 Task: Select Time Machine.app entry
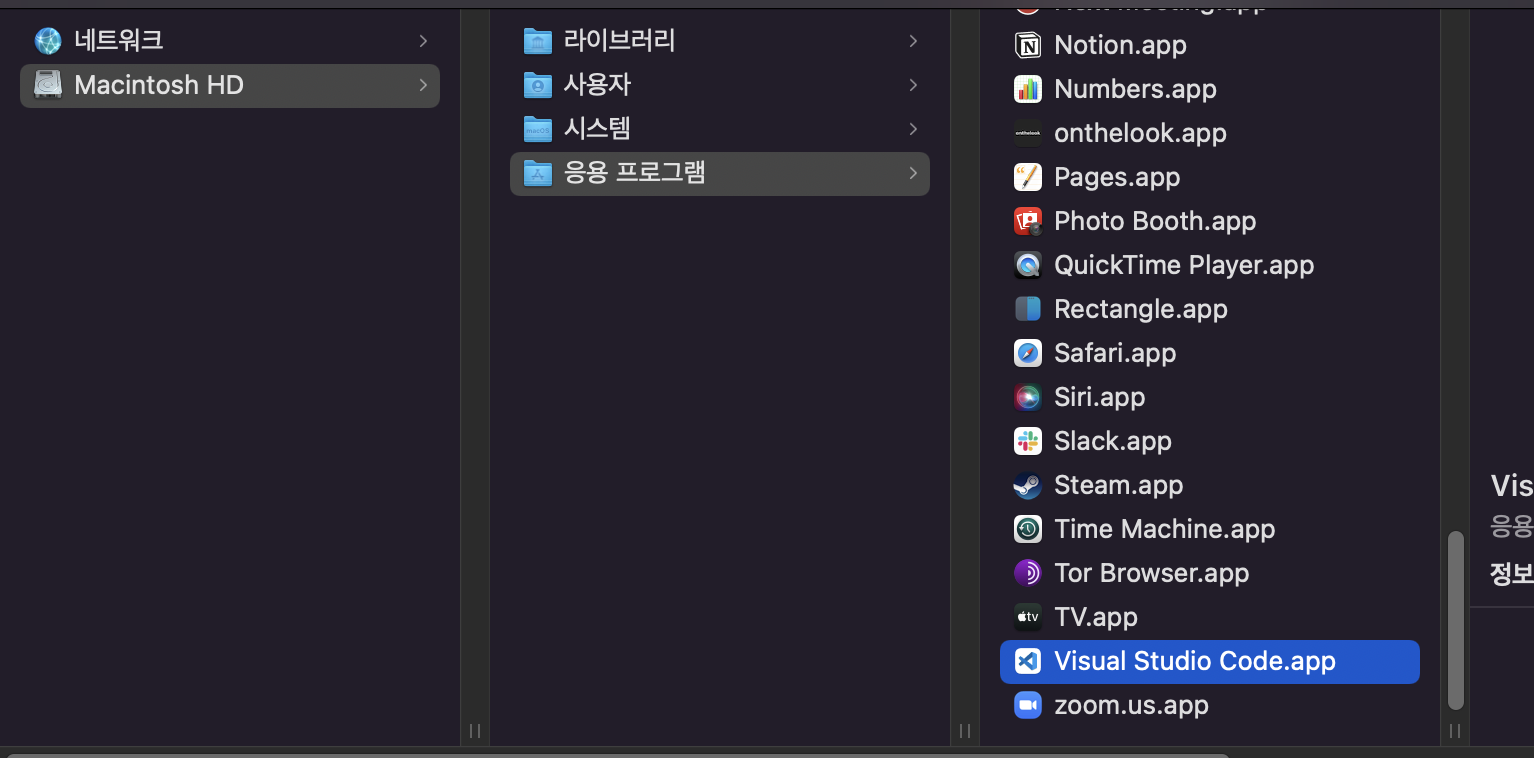coord(1165,529)
